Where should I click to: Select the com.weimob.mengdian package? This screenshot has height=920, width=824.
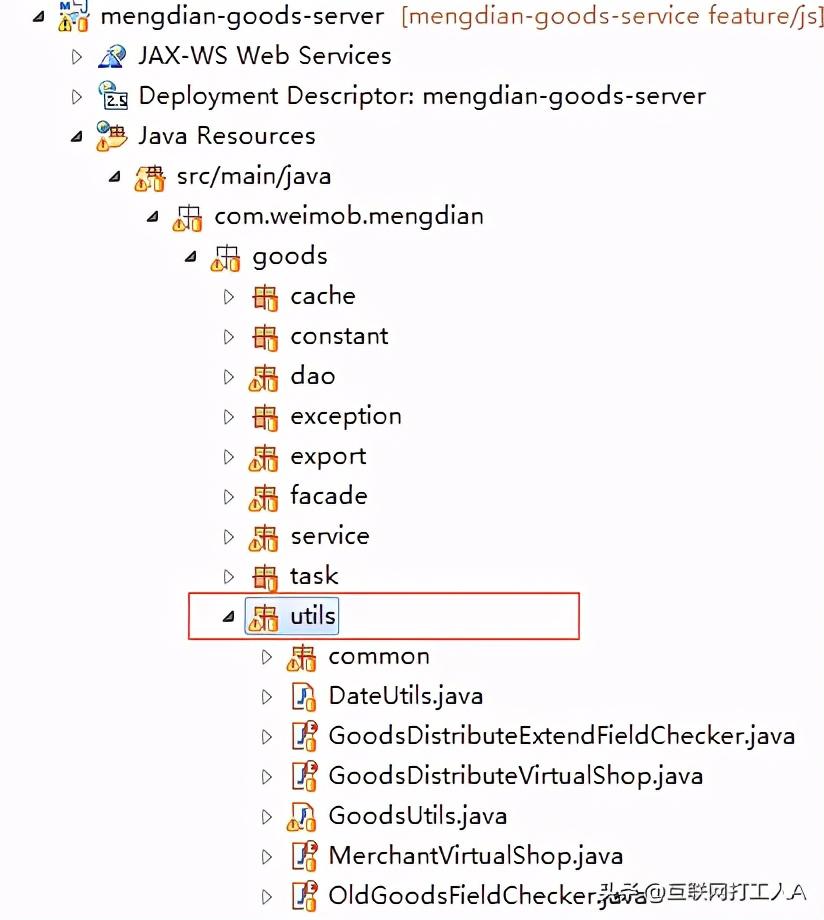[349, 216]
